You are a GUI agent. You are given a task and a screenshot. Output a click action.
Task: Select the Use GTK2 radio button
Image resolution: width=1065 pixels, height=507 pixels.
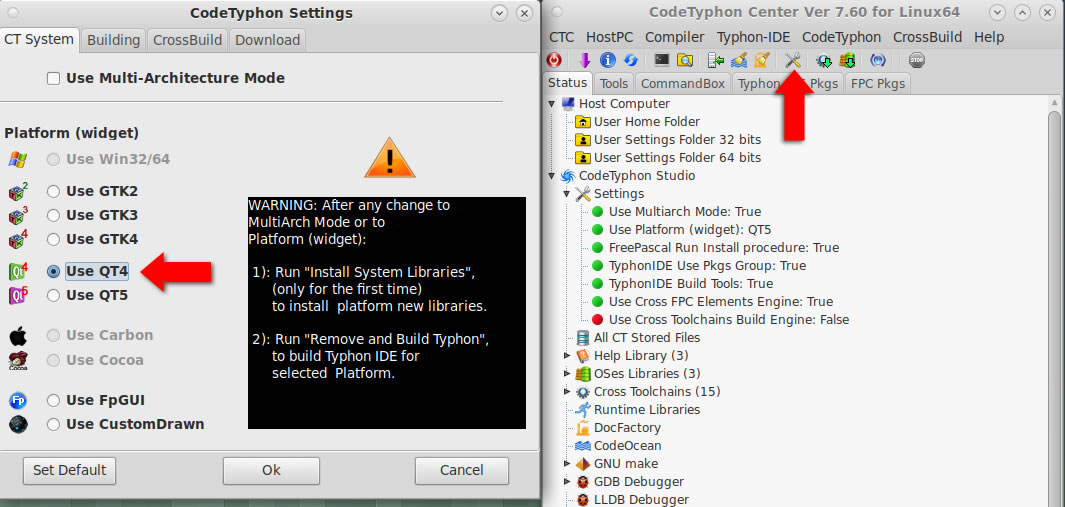(54, 192)
